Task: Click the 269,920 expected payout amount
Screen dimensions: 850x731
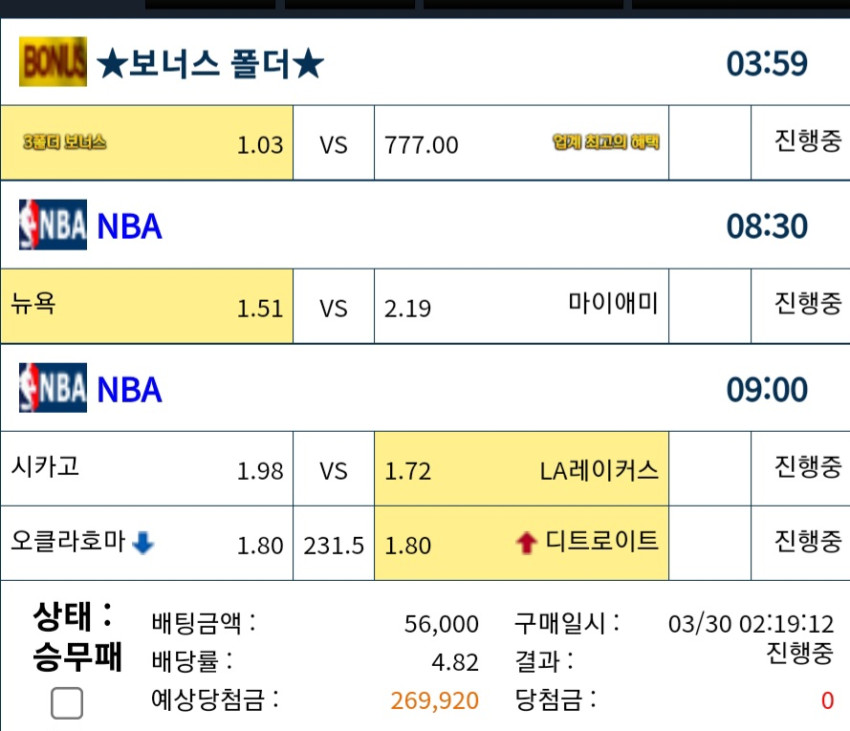Action: [435, 701]
